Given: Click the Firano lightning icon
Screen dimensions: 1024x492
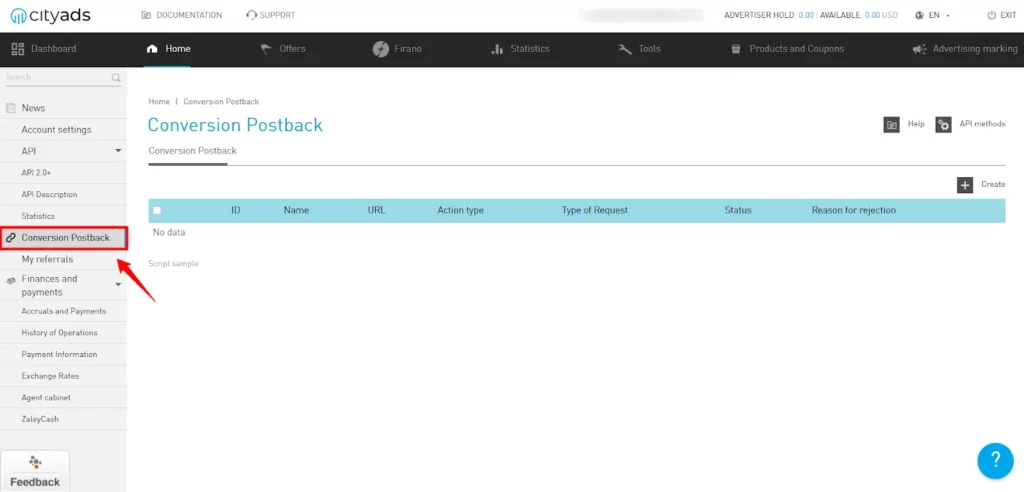Looking at the screenshot, I should tap(381, 49).
